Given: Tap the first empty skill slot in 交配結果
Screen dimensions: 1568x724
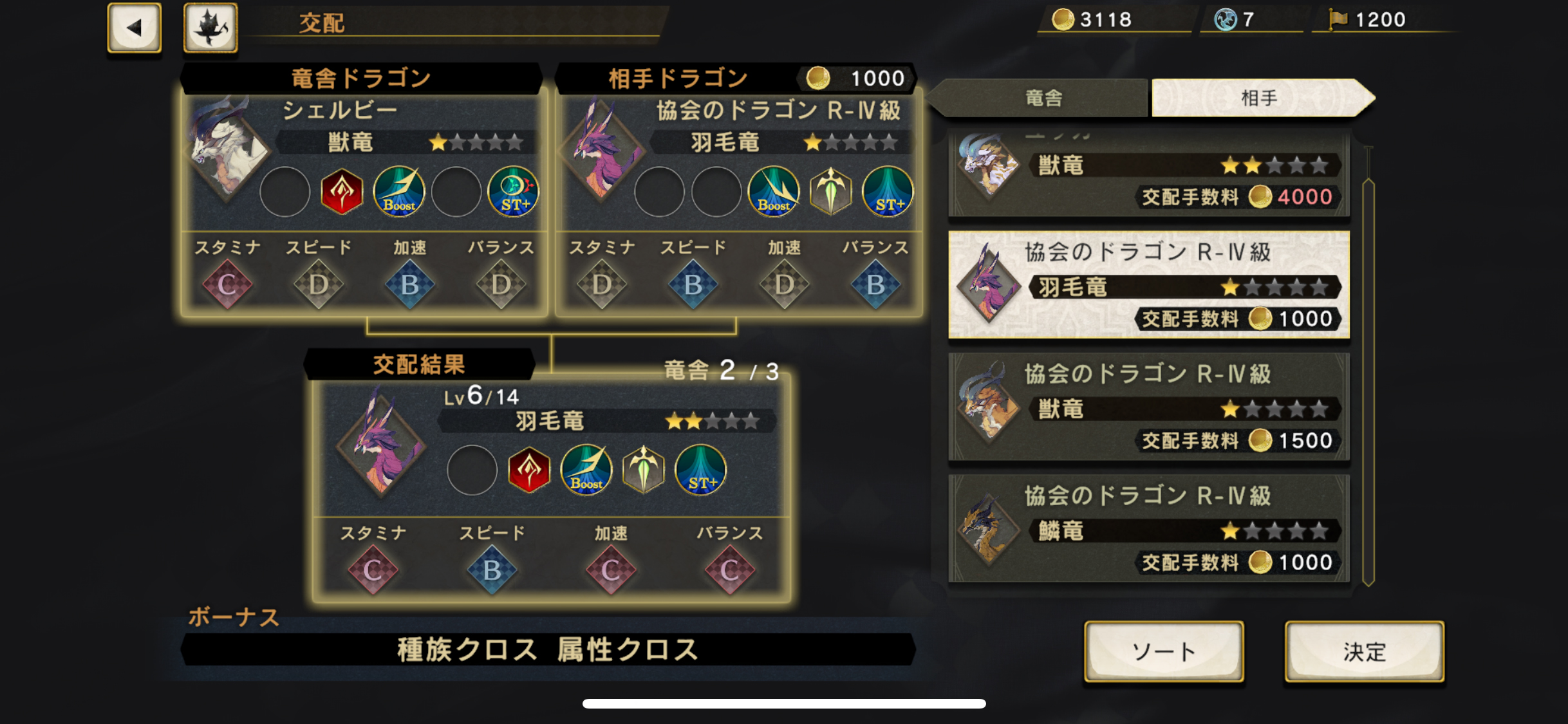Looking at the screenshot, I should [x=472, y=470].
